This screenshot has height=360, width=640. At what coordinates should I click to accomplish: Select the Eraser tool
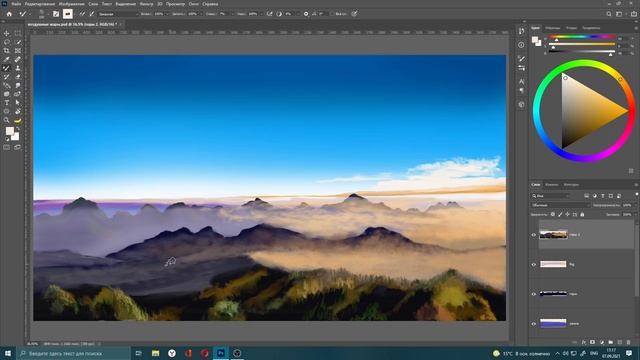pos(18,77)
